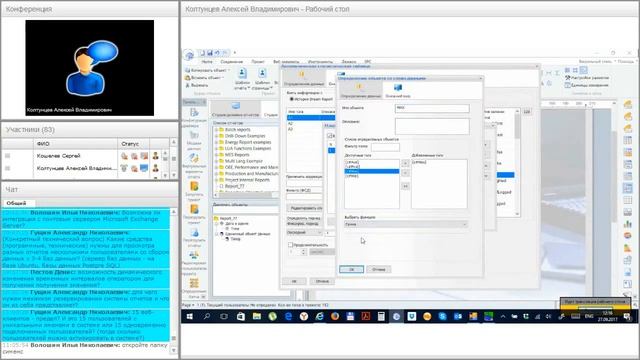Open the Последний period dropdown
The image size is (640, 360).
(304, 232)
